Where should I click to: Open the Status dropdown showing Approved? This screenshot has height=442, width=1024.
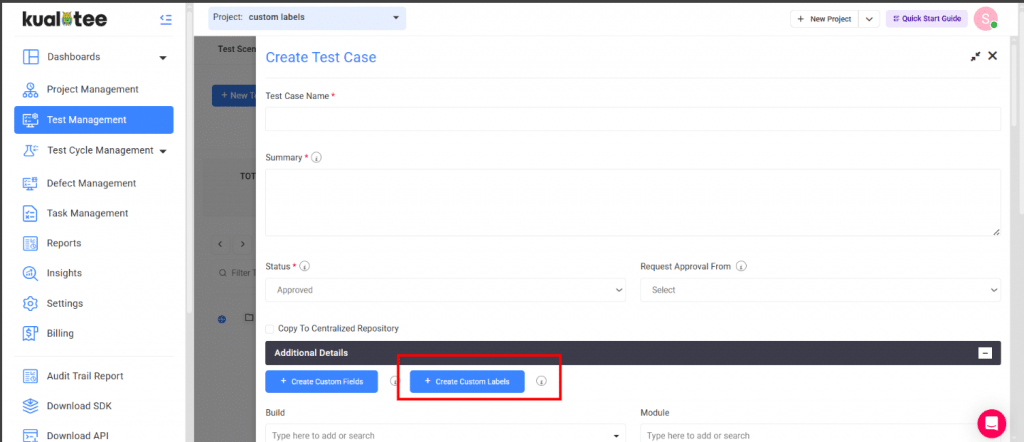pyautogui.click(x=445, y=290)
